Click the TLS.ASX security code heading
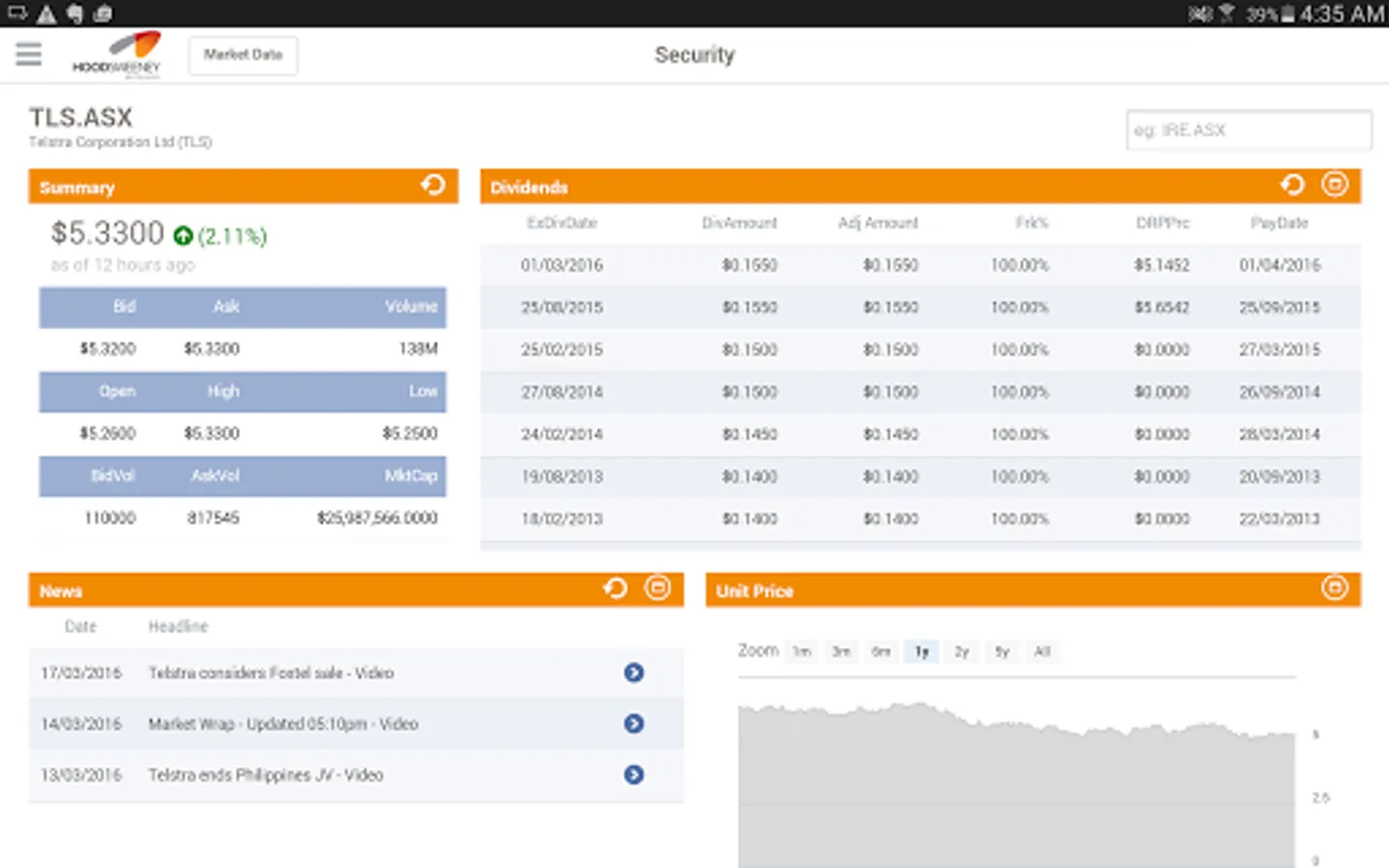This screenshot has height=868, width=1389. (x=81, y=118)
